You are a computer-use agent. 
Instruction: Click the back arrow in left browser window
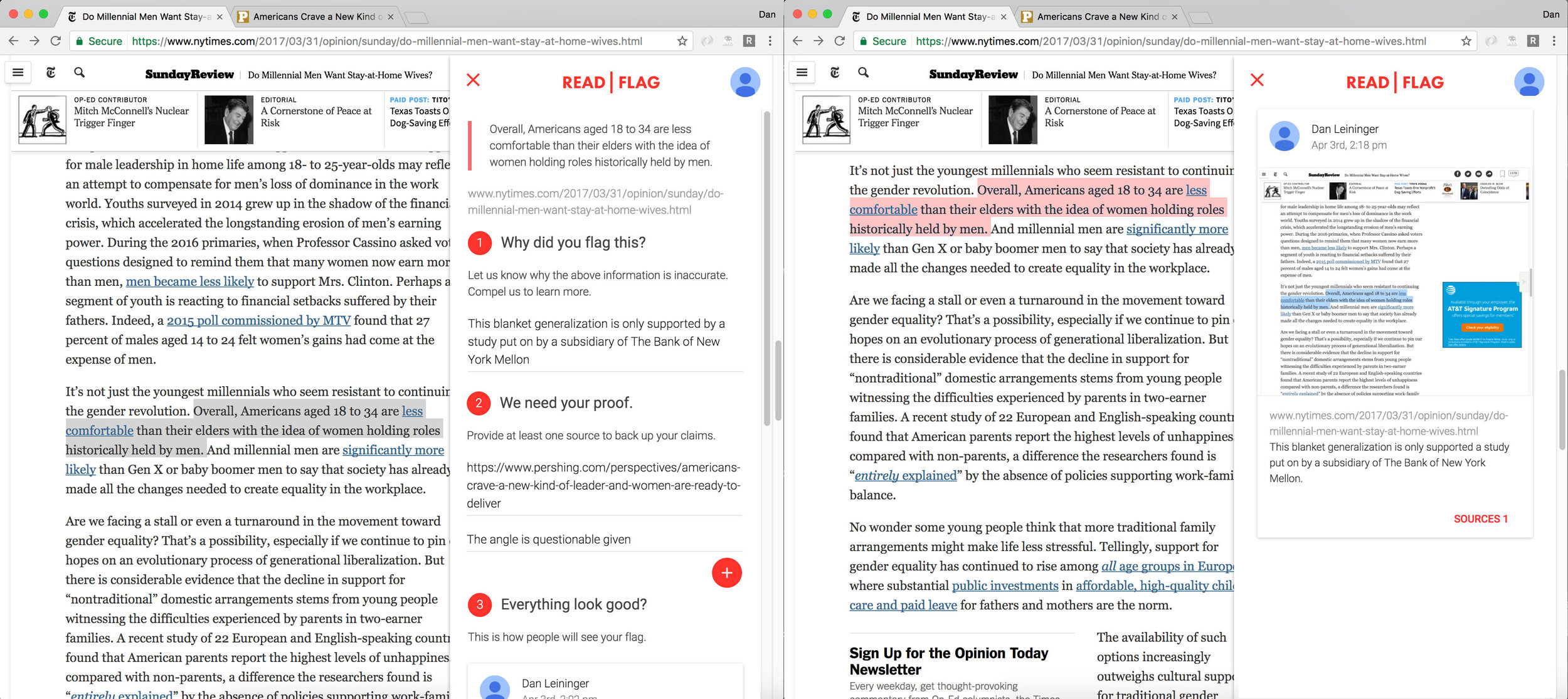click(x=13, y=41)
